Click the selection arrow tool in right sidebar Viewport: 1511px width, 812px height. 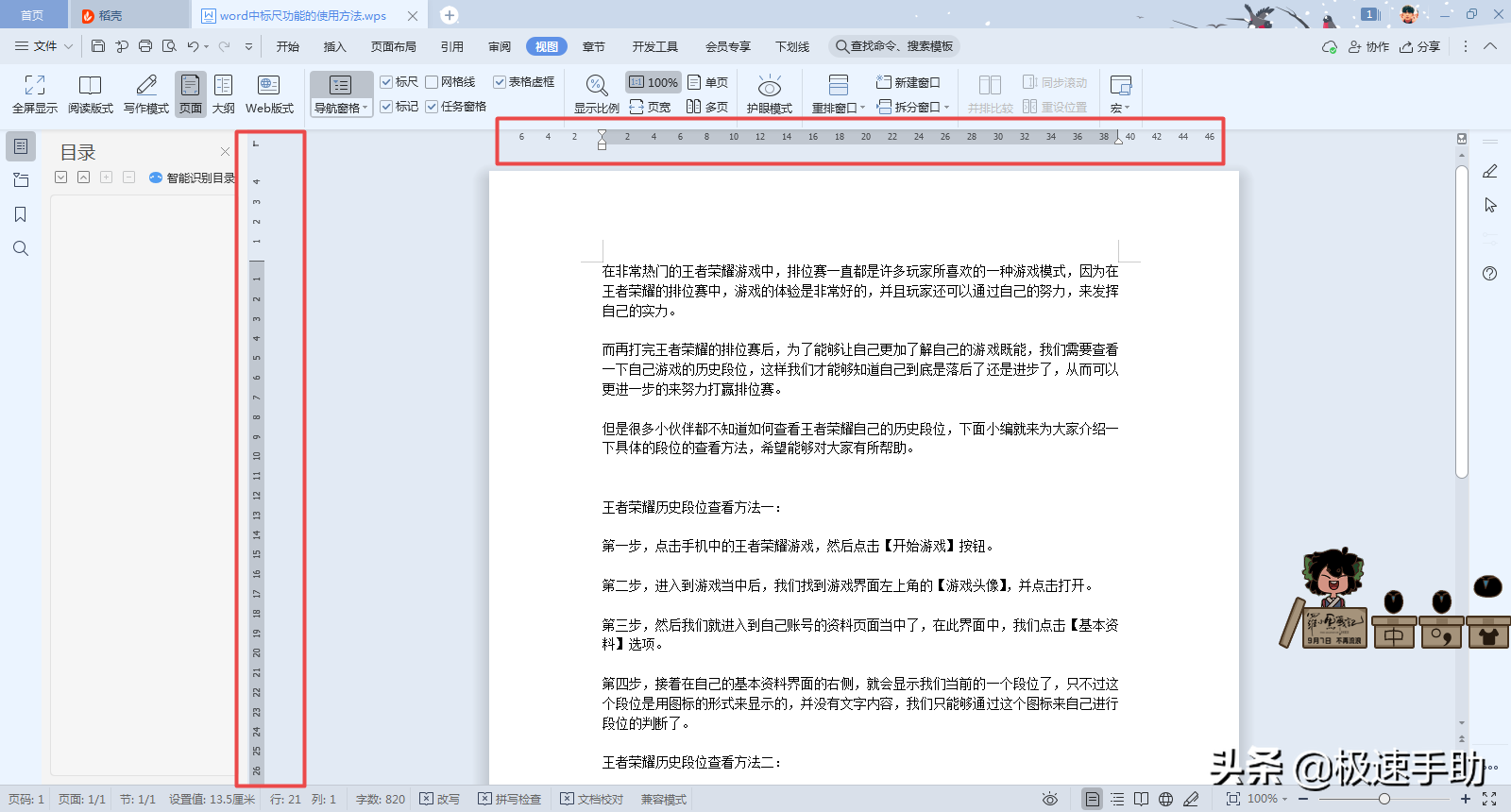click(x=1490, y=205)
